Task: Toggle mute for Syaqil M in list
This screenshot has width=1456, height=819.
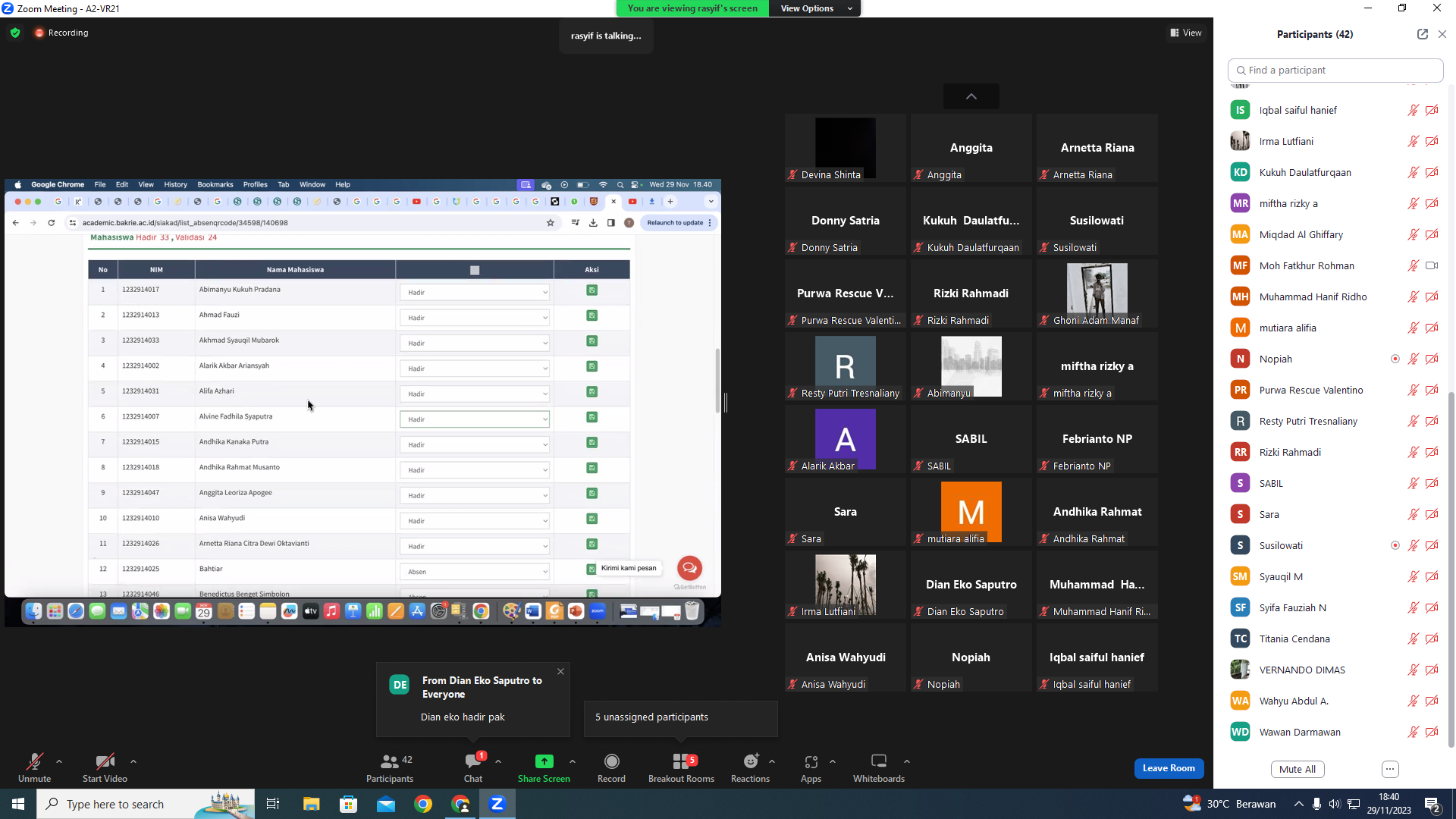Action: tap(1414, 576)
